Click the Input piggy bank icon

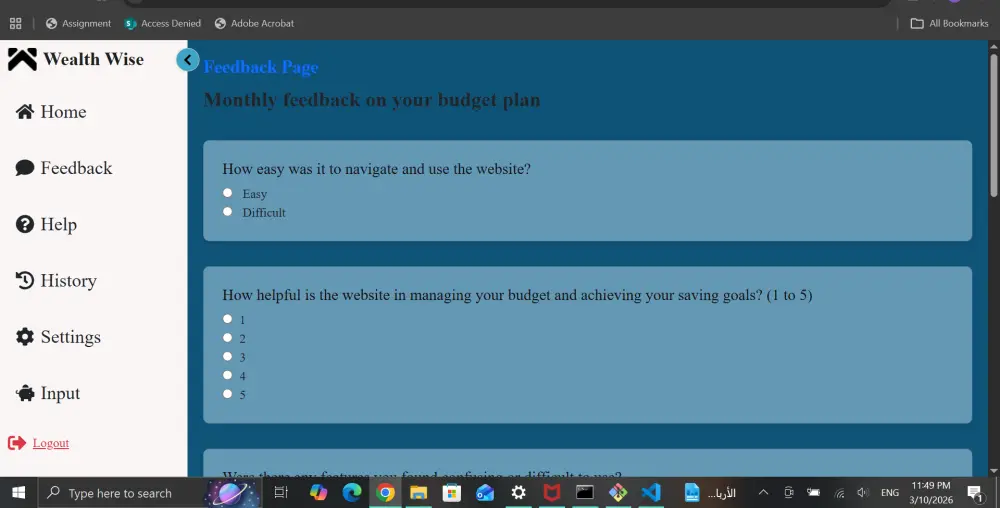25,393
